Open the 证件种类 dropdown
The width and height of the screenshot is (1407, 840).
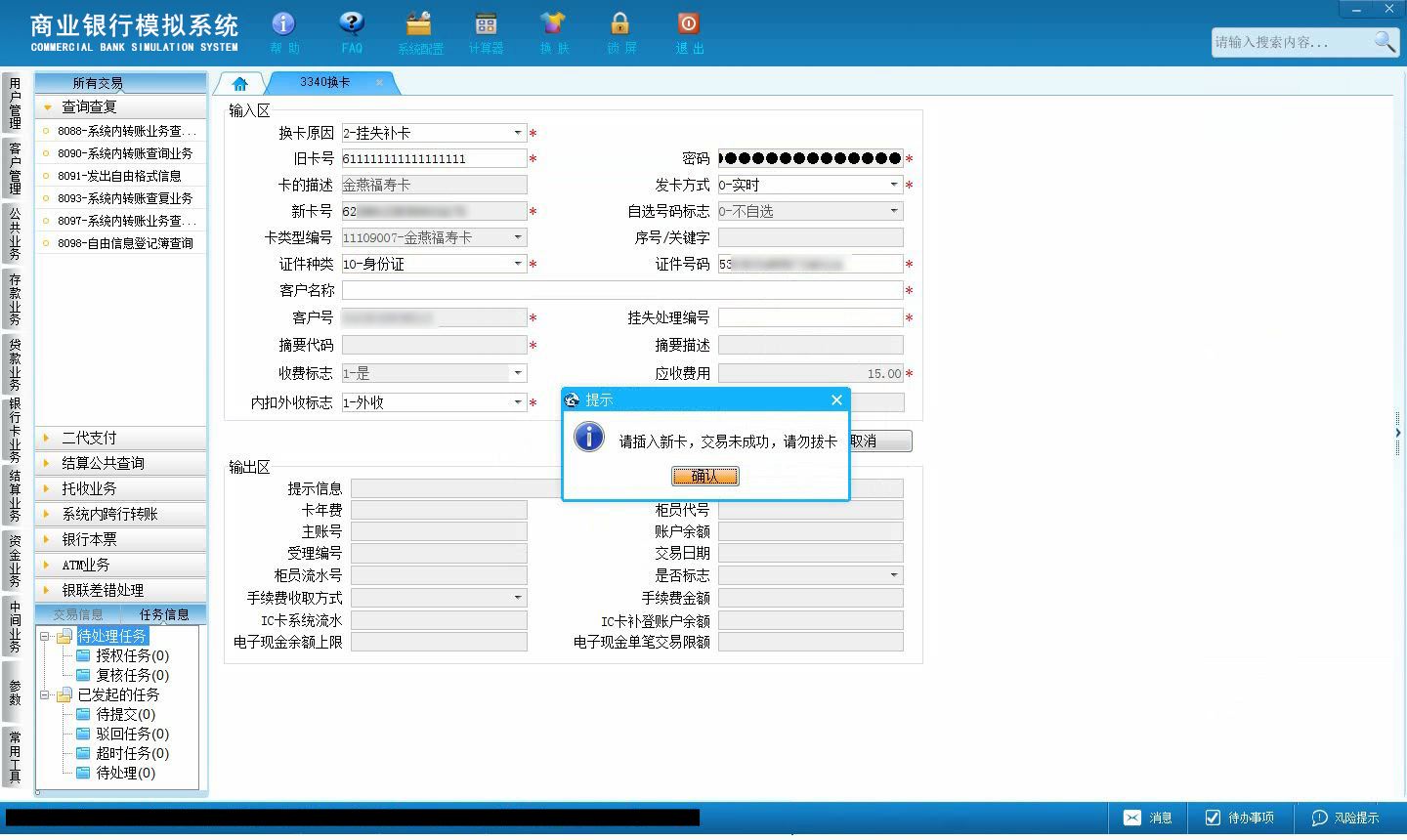click(518, 264)
